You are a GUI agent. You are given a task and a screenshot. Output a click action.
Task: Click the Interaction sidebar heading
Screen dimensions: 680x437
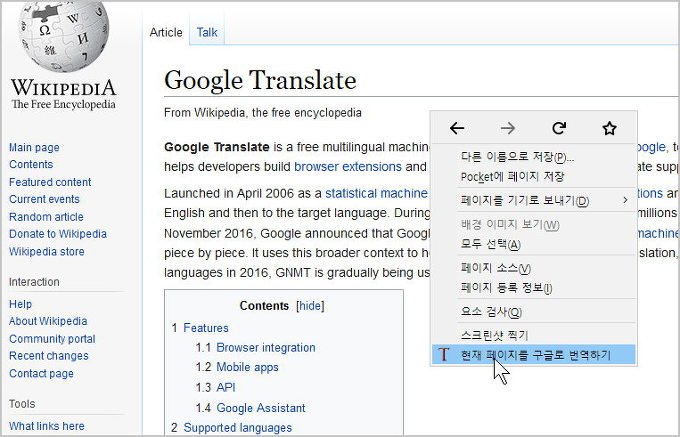click(34, 282)
